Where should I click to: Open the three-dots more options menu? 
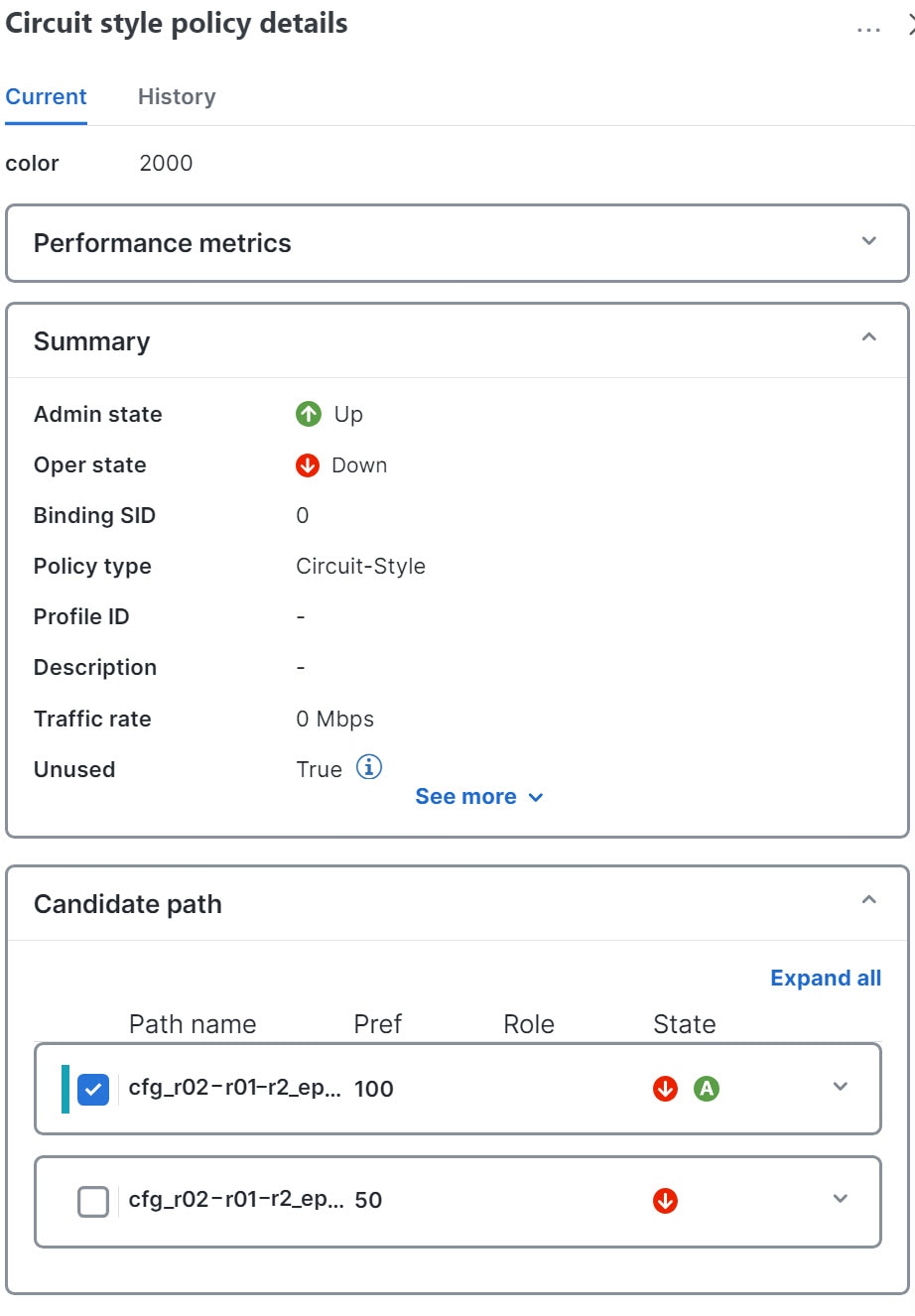[868, 30]
